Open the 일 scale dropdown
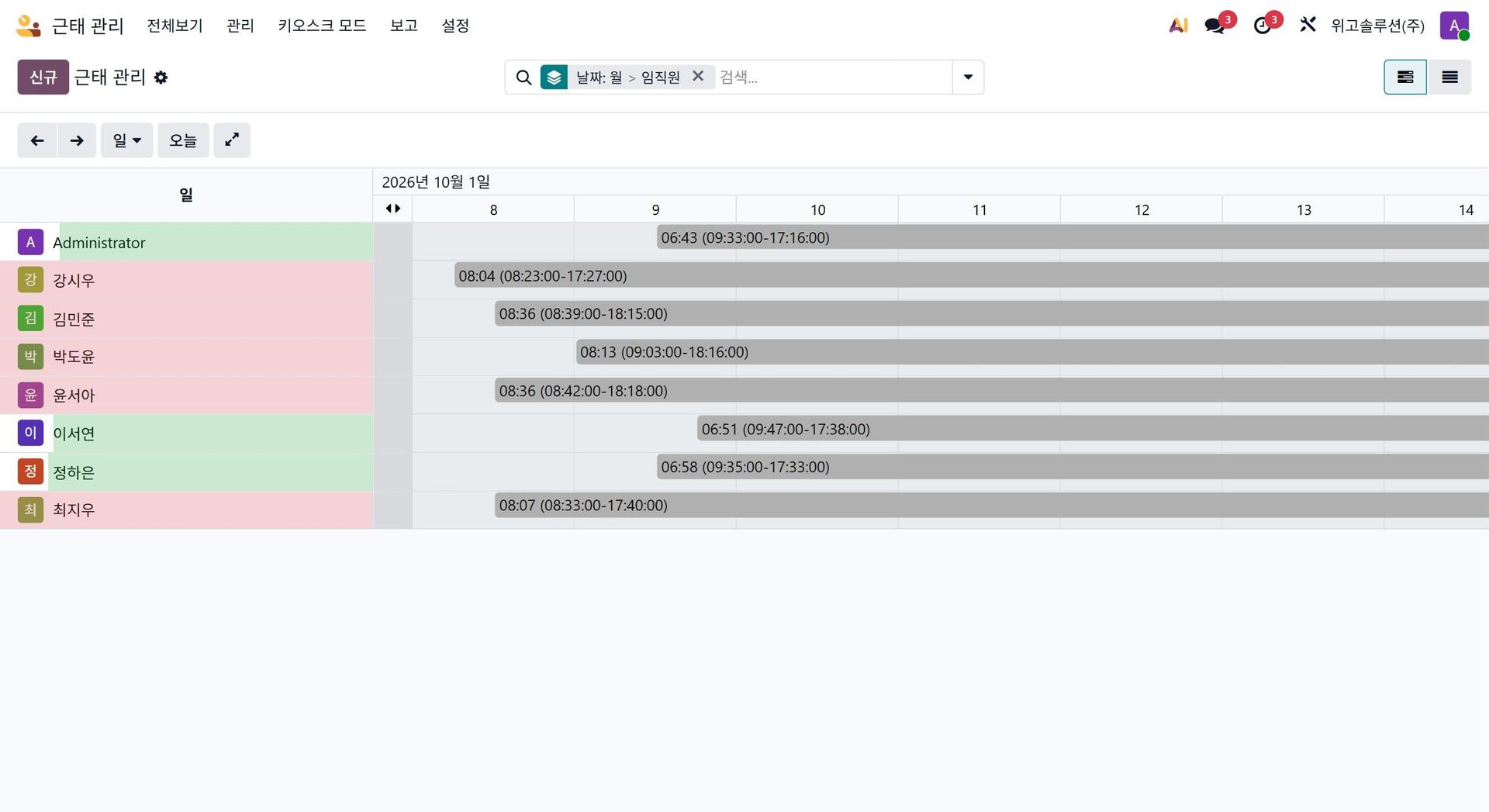Screen dimensions: 1489x812 pyautogui.click(x=126, y=140)
